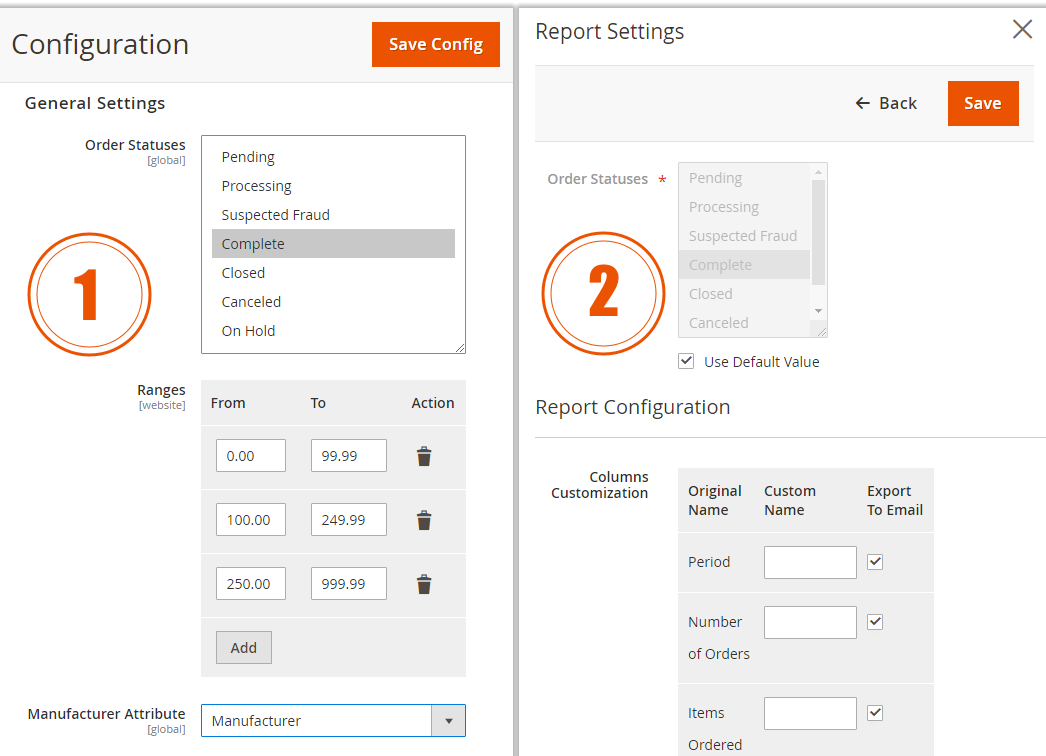Click resize handle of Report Settings status listbox
The height and width of the screenshot is (756, 1046).
point(822,332)
